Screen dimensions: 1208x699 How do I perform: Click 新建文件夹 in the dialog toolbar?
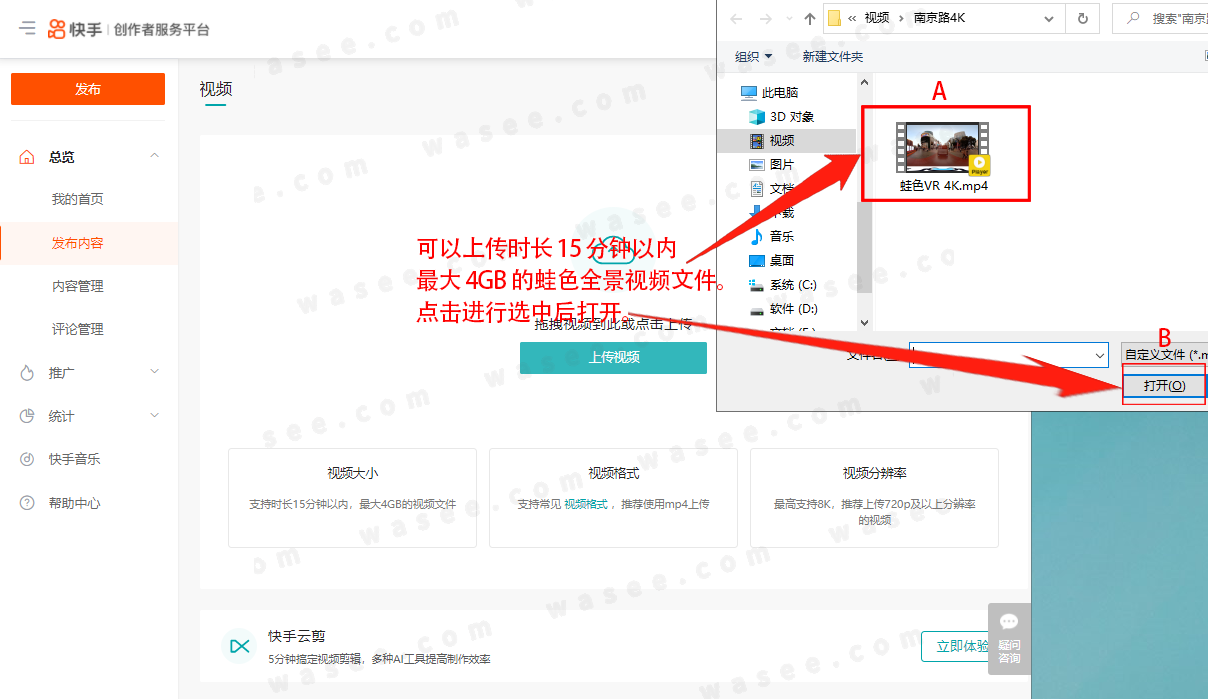coord(832,57)
